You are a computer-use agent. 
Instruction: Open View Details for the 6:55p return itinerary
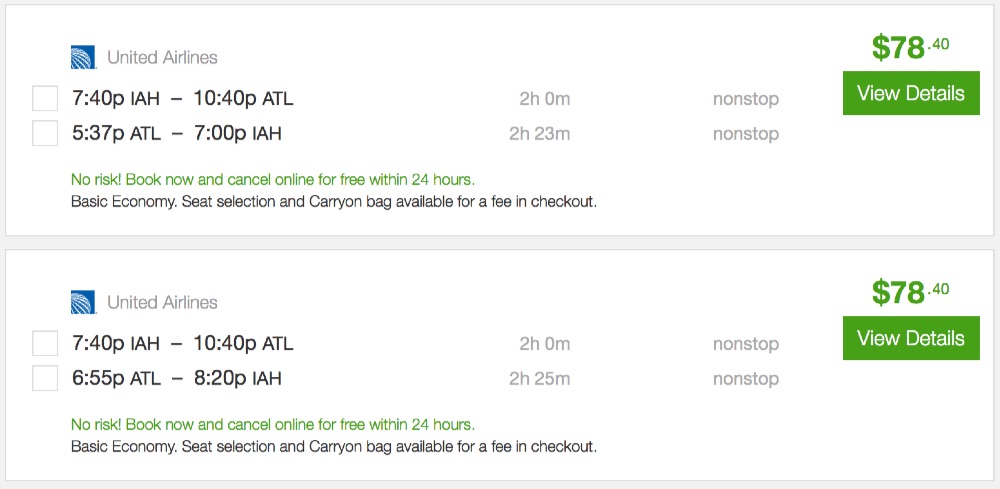(910, 338)
